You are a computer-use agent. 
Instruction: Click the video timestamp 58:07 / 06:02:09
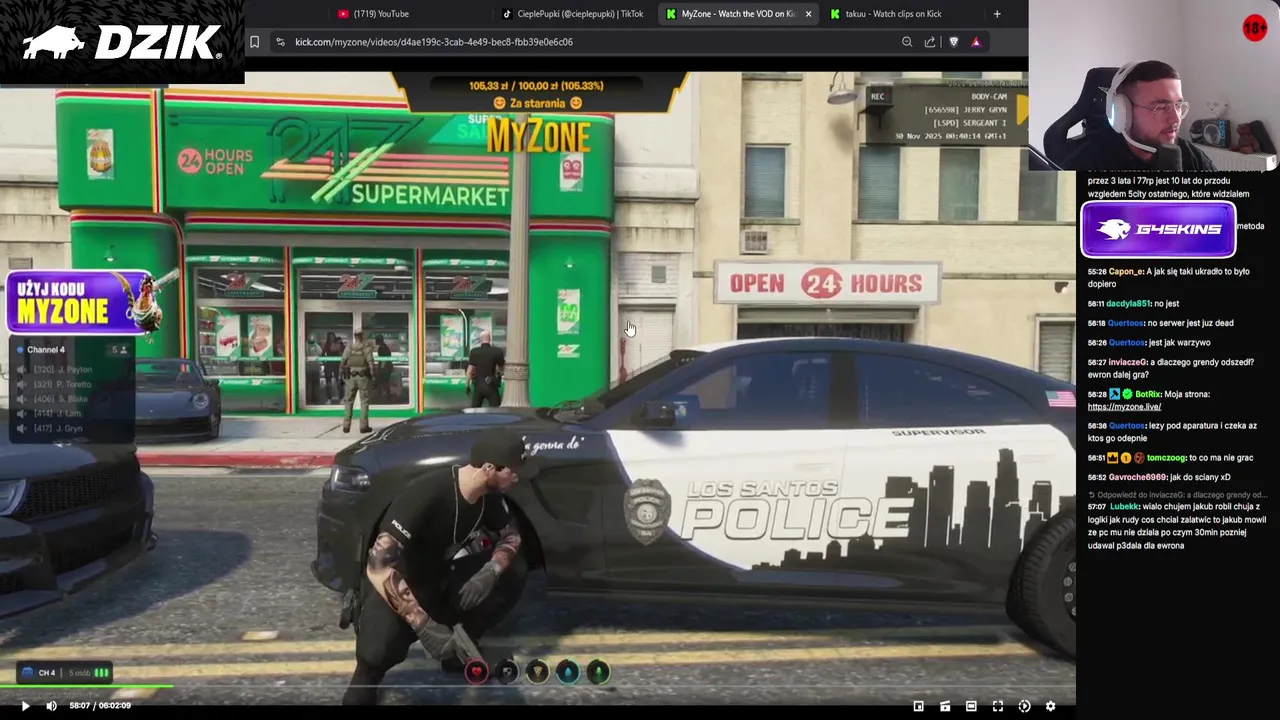pyautogui.click(x=100, y=706)
